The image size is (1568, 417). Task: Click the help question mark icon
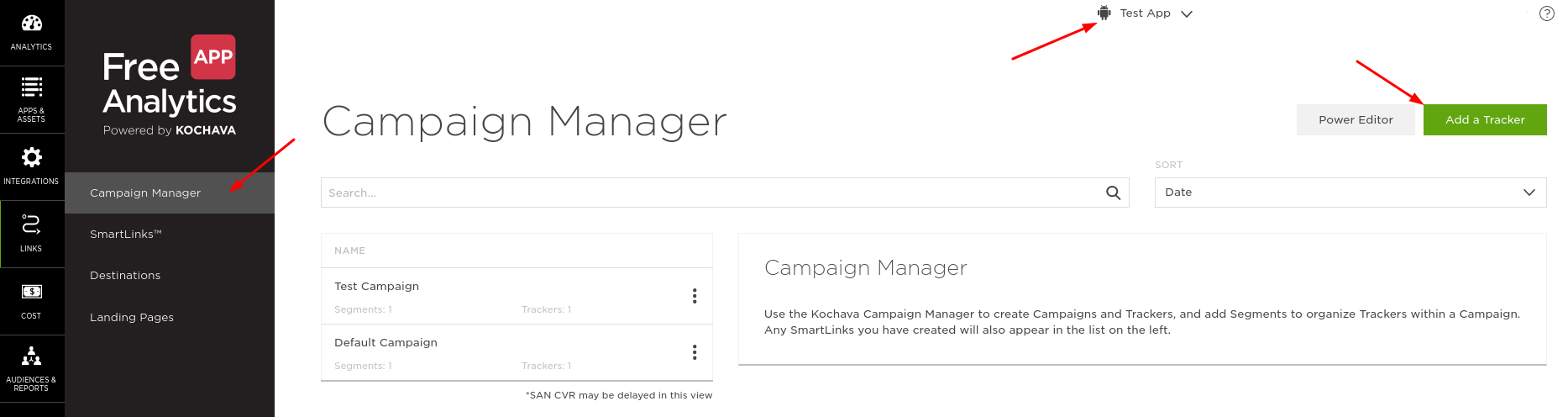coord(1546,13)
